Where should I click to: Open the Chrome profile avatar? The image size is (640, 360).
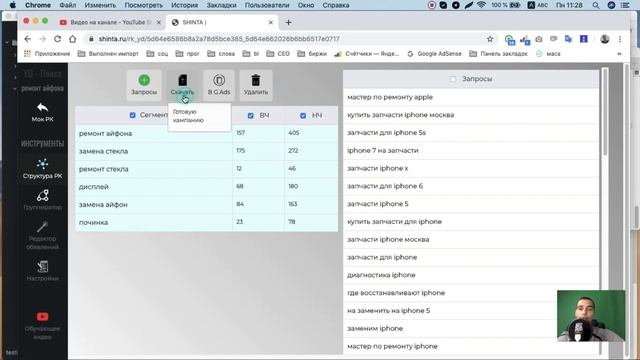coord(605,39)
